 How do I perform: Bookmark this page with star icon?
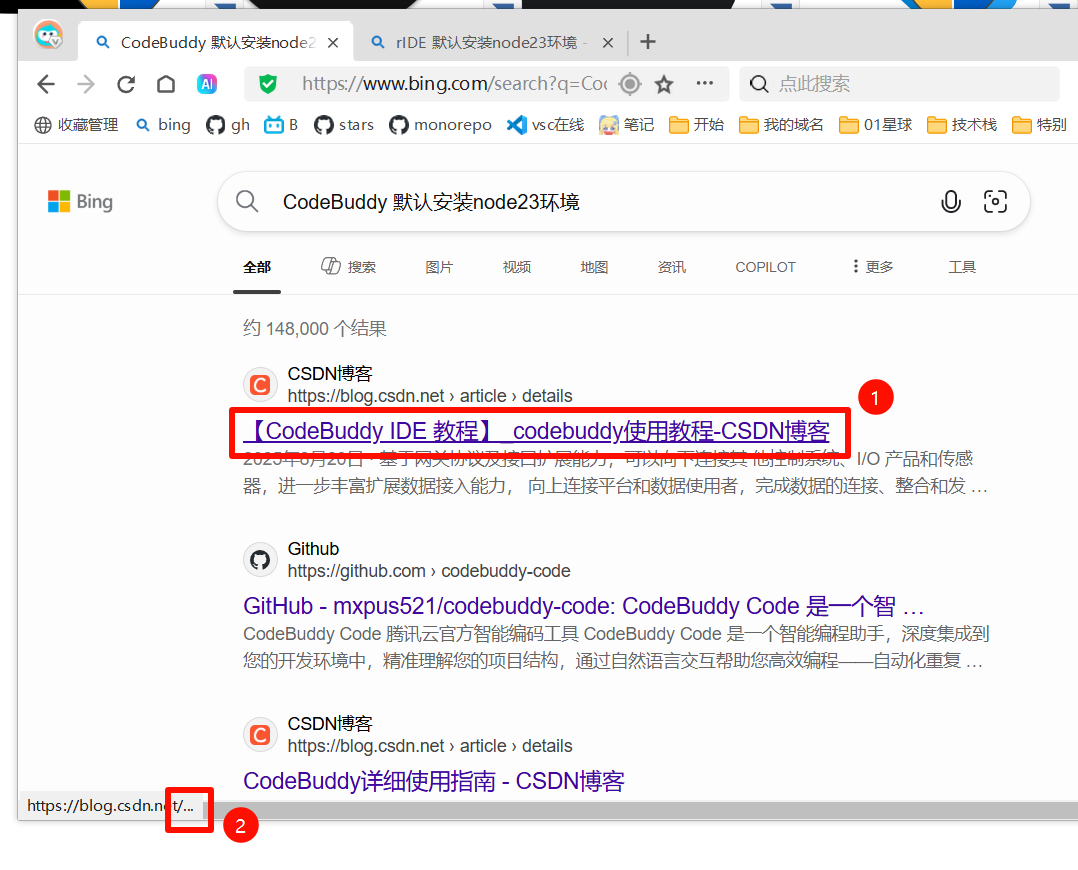[663, 84]
